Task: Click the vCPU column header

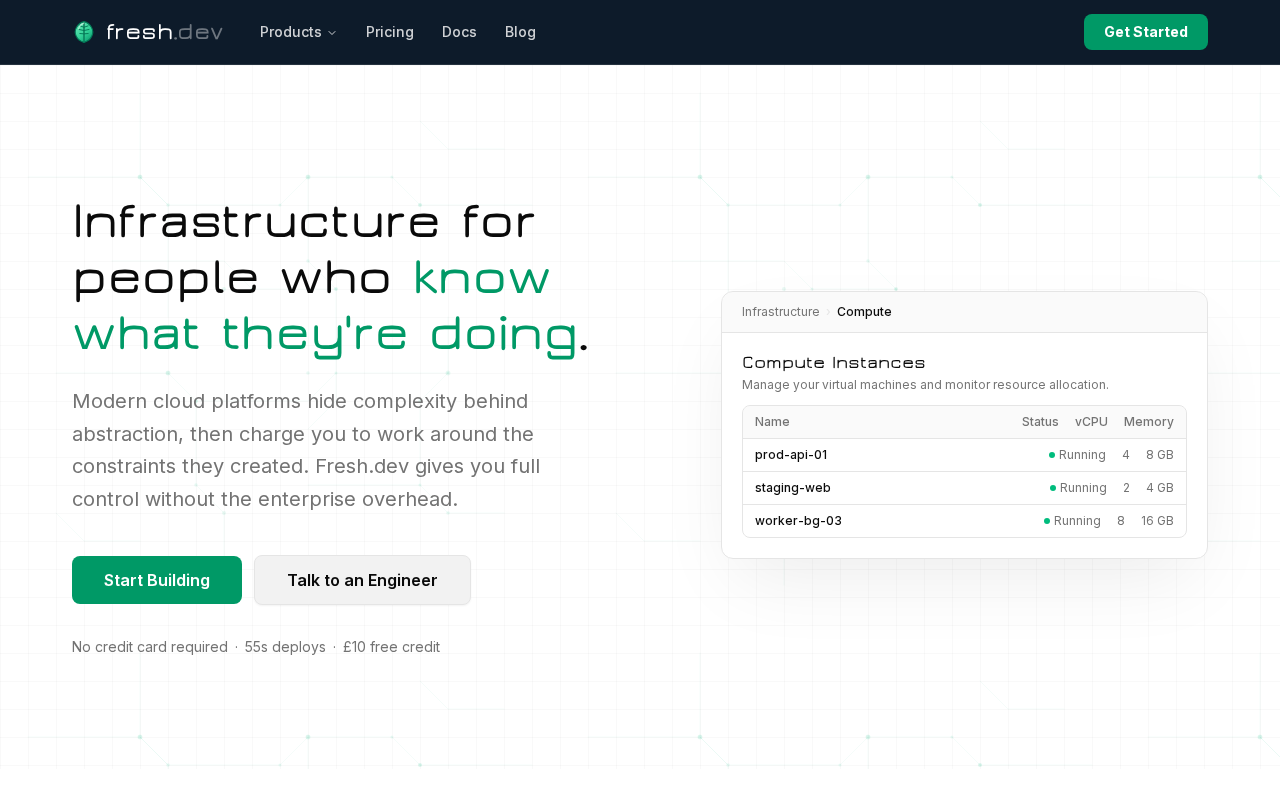Action: tap(1091, 422)
